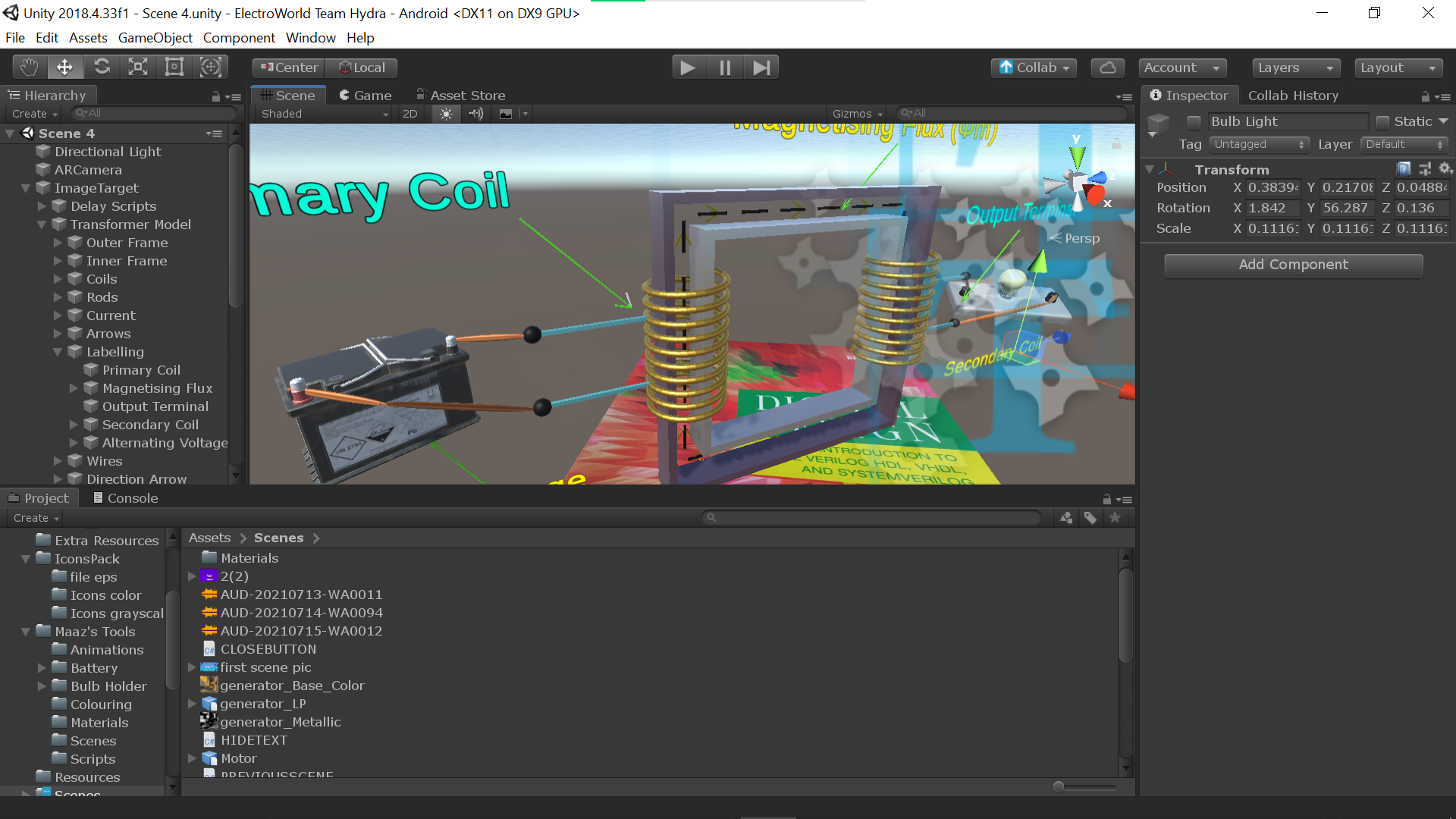The height and width of the screenshot is (819, 1456).
Task: Click Add Component button
Action: [1293, 265]
